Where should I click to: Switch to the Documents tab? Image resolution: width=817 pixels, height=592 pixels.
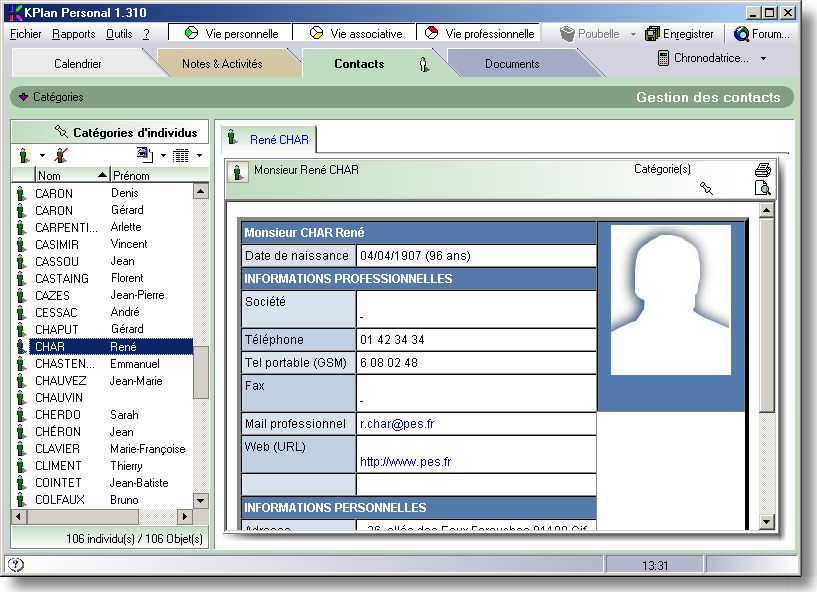[512, 64]
